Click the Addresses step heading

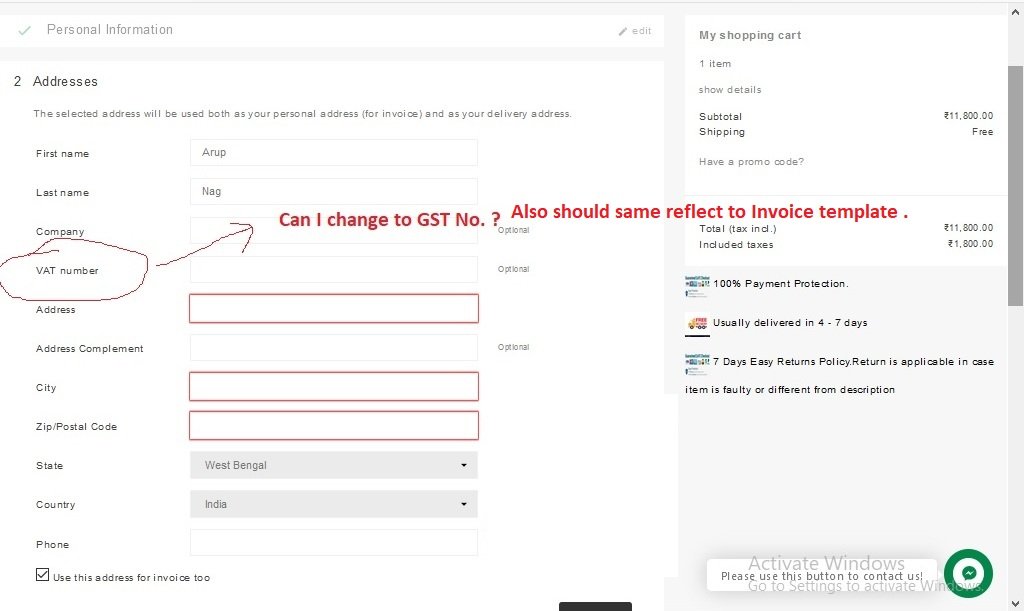(65, 81)
